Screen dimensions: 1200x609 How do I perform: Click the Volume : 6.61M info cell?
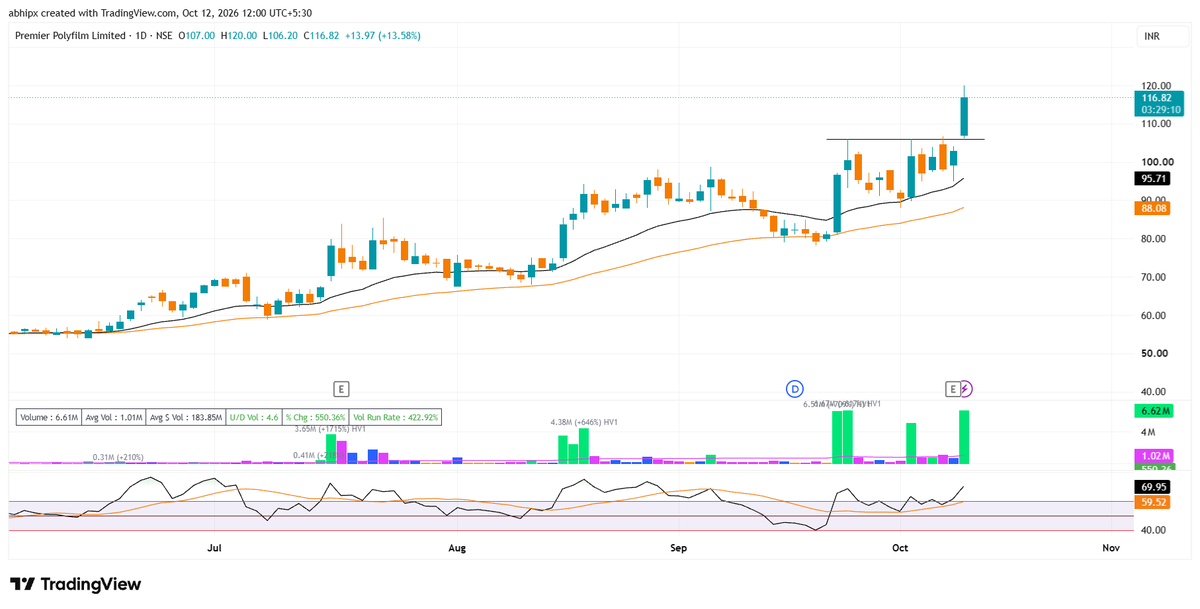pos(50,418)
